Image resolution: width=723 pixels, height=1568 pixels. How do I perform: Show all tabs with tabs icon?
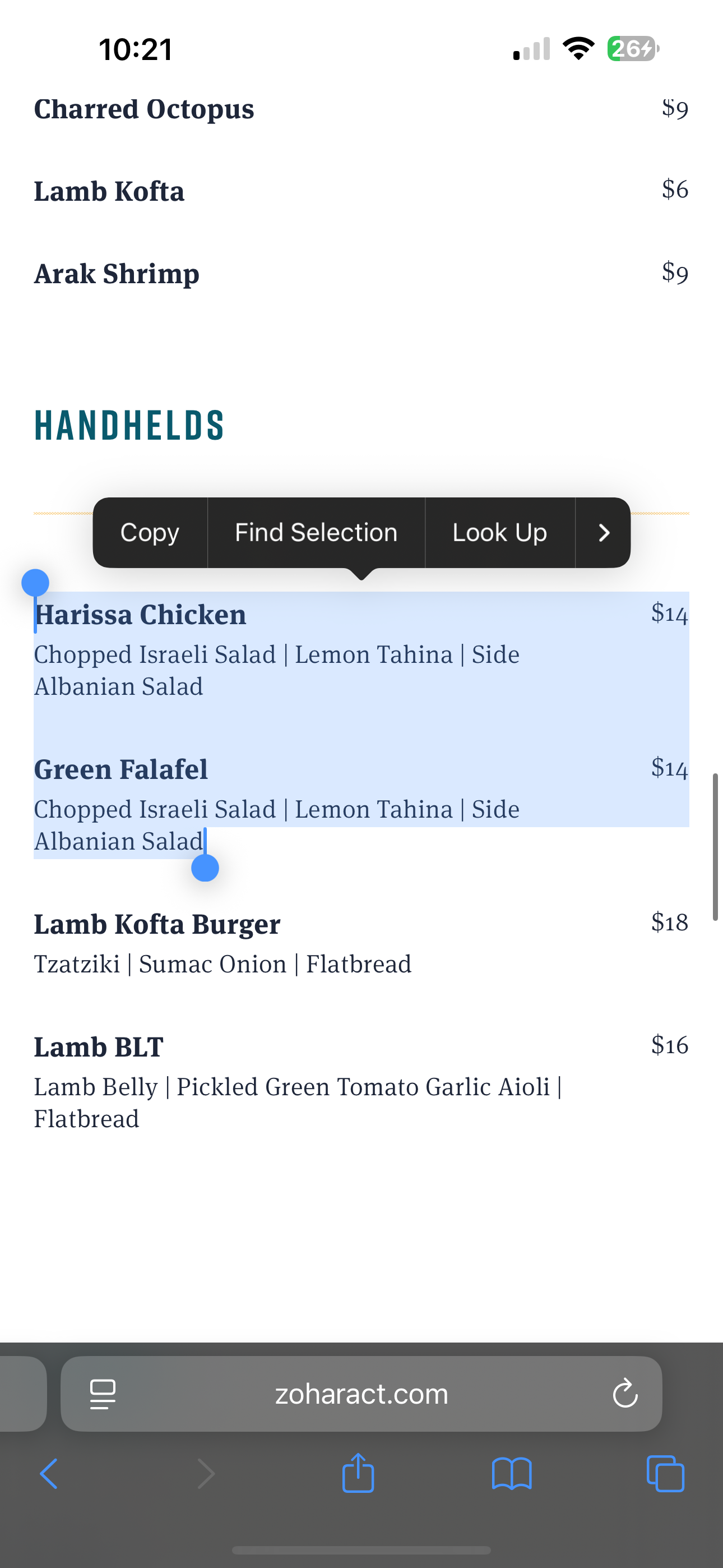[665, 1474]
